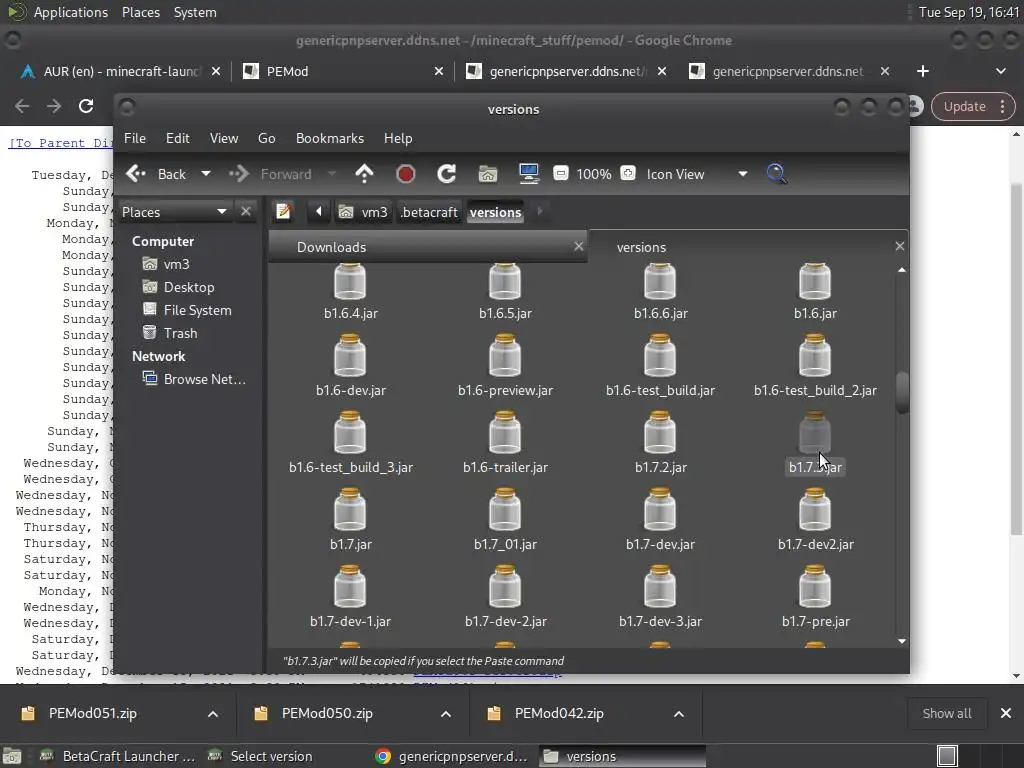Screen dimensions: 1024x768
Task: Select the b1.7-pre.jar file icon
Action: [x=815, y=588]
